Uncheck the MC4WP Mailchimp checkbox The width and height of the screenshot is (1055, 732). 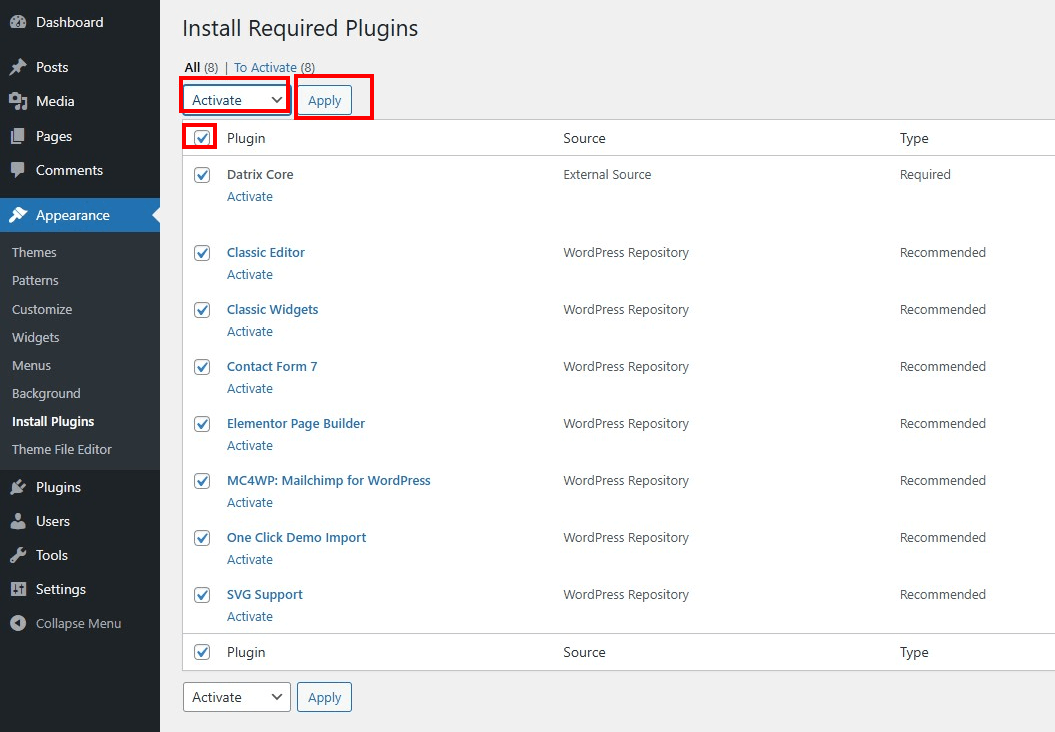click(202, 481)
